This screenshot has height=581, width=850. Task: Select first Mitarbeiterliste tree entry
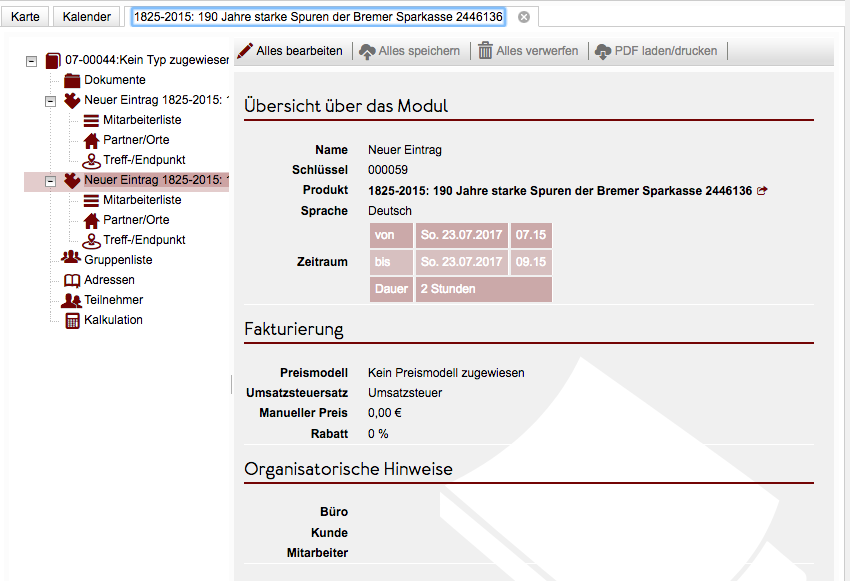coord(141,120)
